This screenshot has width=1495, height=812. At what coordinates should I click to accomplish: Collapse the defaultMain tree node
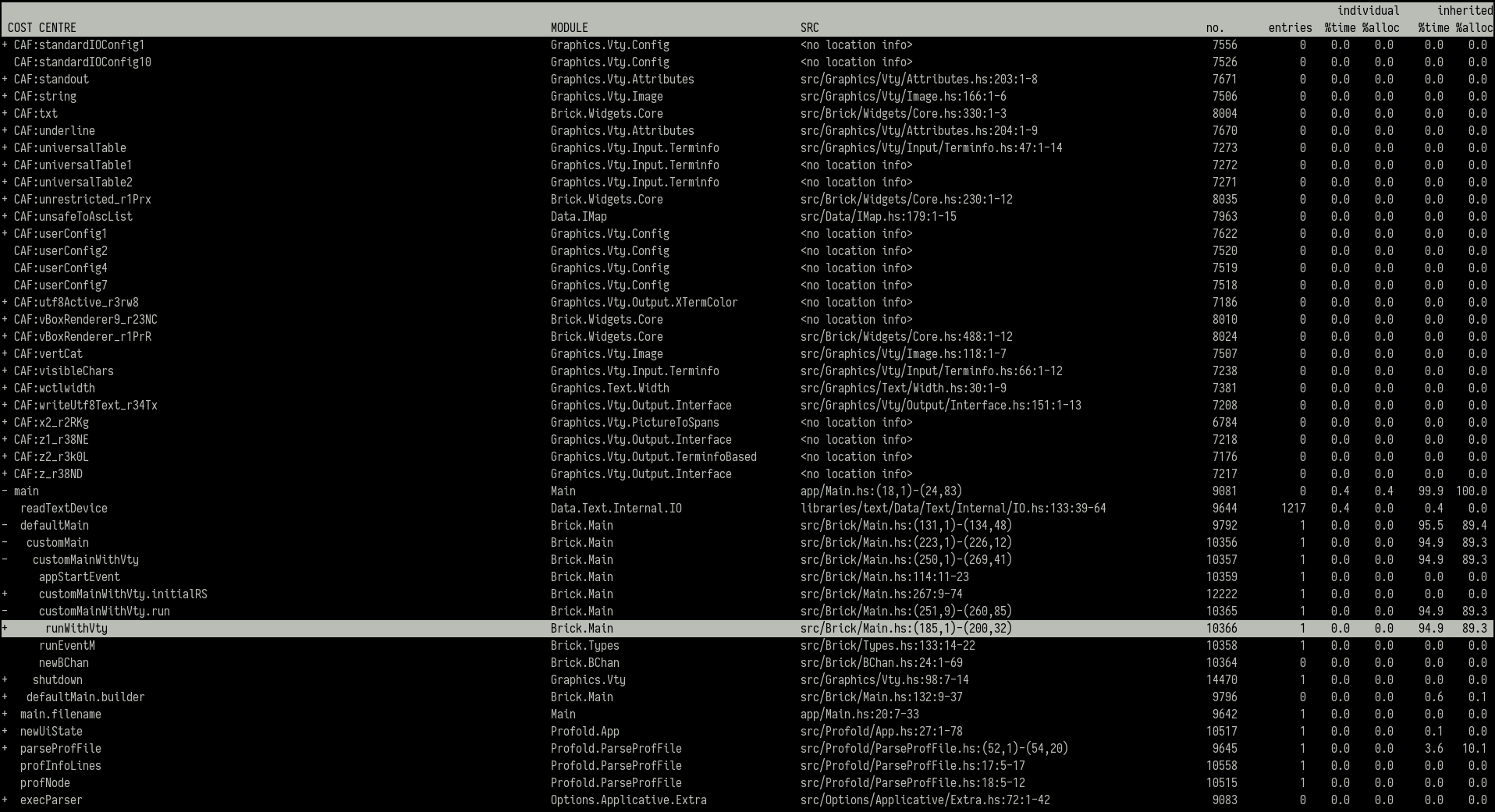point(5,526)
